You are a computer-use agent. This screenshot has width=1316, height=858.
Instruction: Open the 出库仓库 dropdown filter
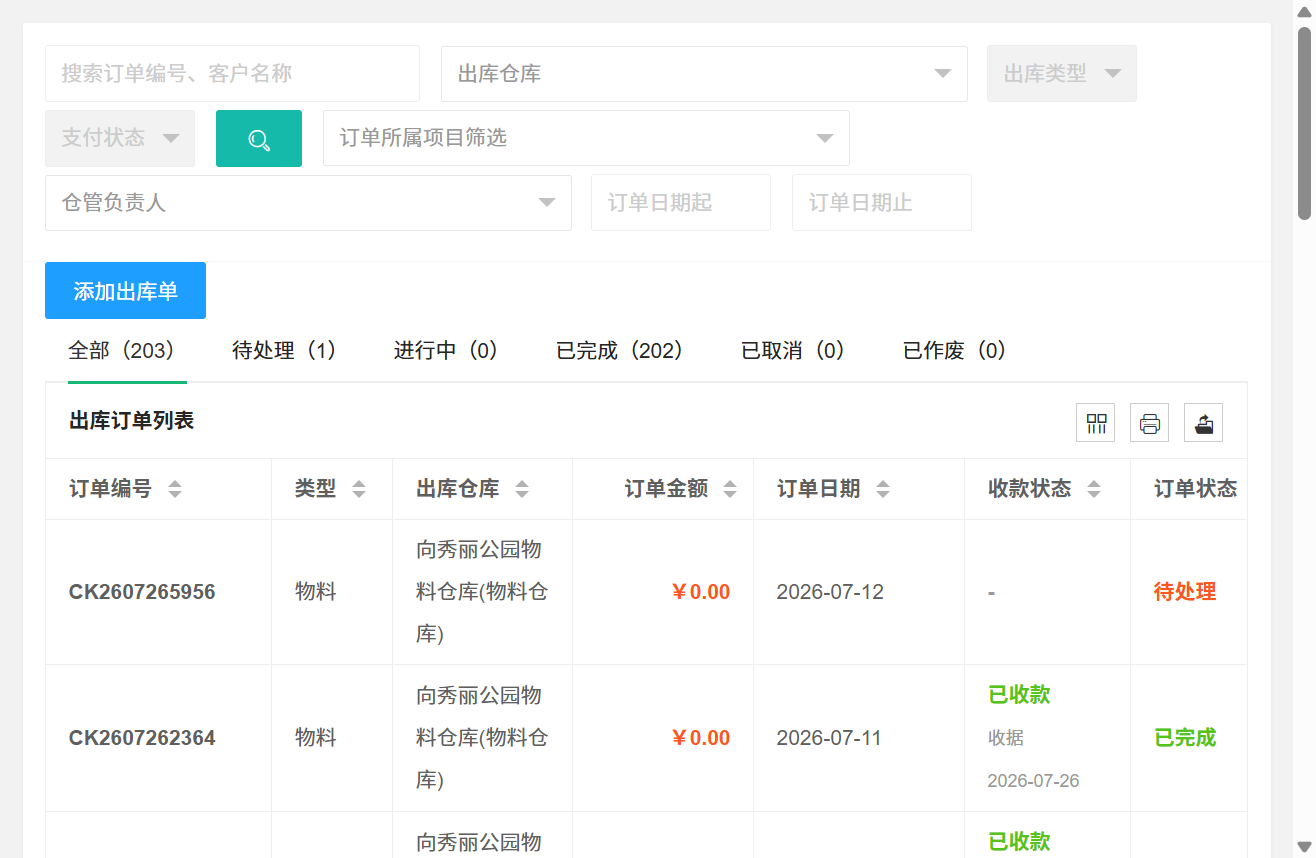tap(704, 74)
